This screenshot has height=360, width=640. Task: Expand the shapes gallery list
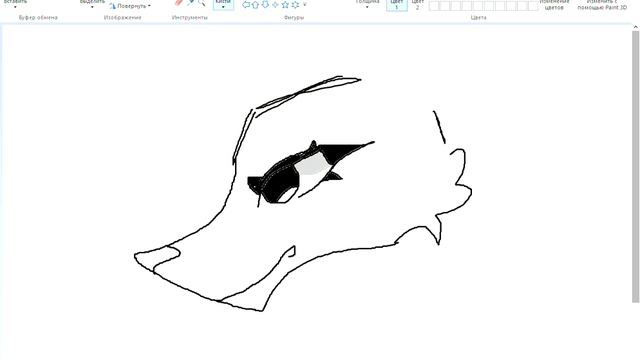click(x=305, y=5)
